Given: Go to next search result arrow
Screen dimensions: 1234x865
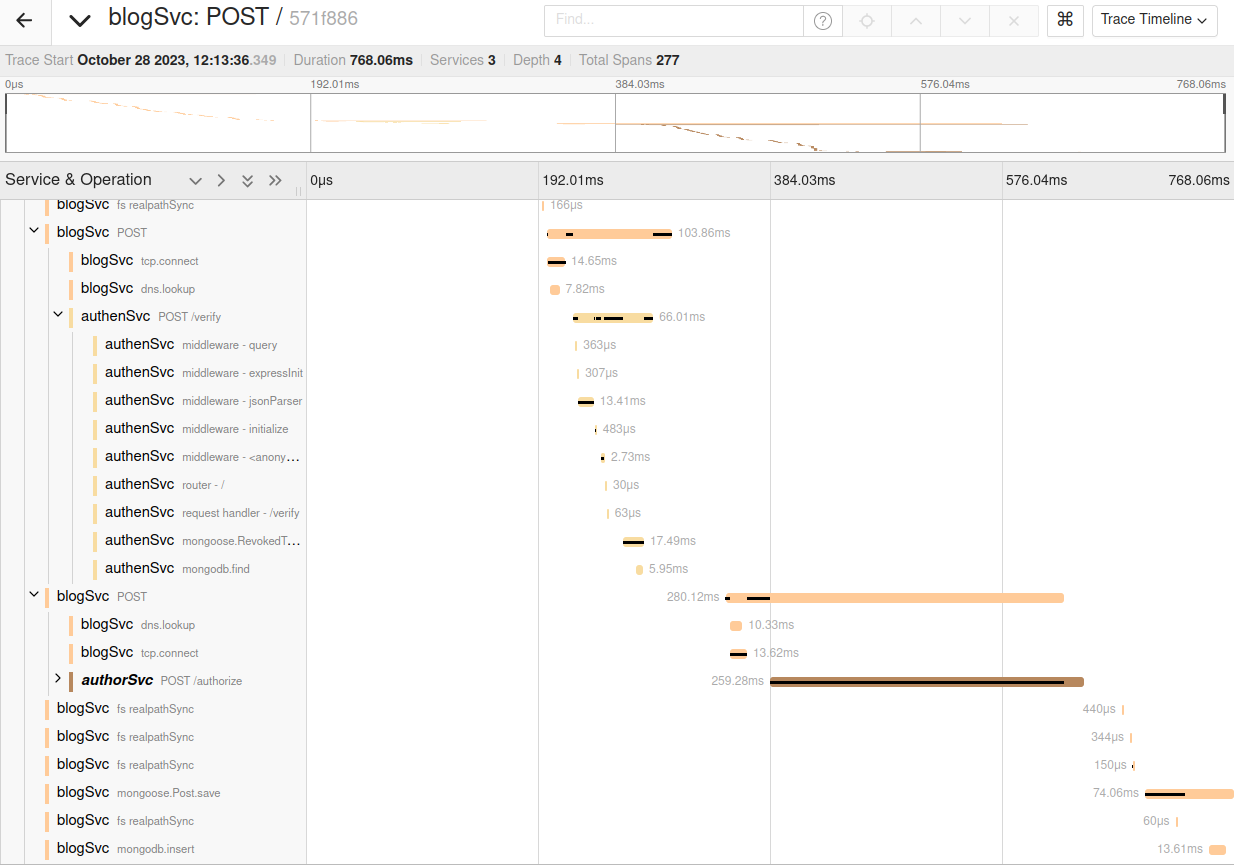Looking at the screenshot, I should coord(964,20).
